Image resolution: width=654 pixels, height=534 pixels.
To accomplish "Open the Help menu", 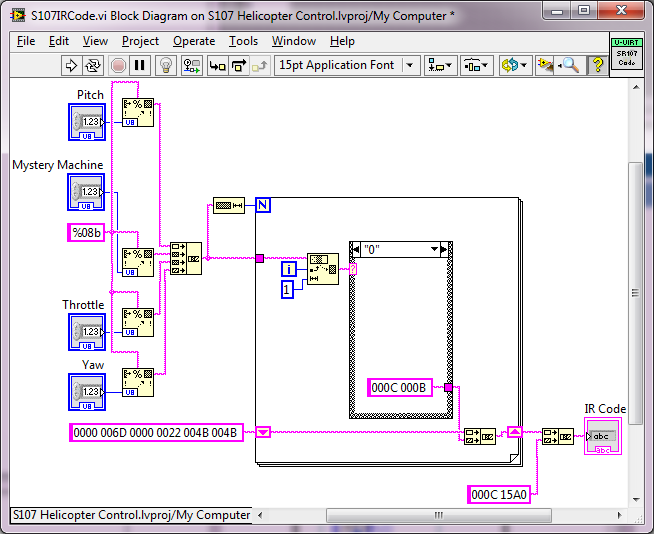I will 342,41.
